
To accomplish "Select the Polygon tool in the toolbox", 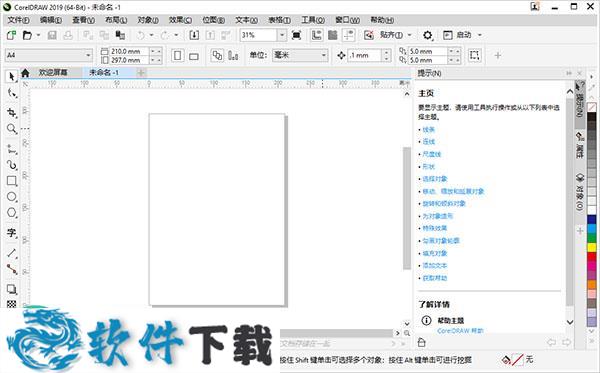I will click(x=11, y=212).
